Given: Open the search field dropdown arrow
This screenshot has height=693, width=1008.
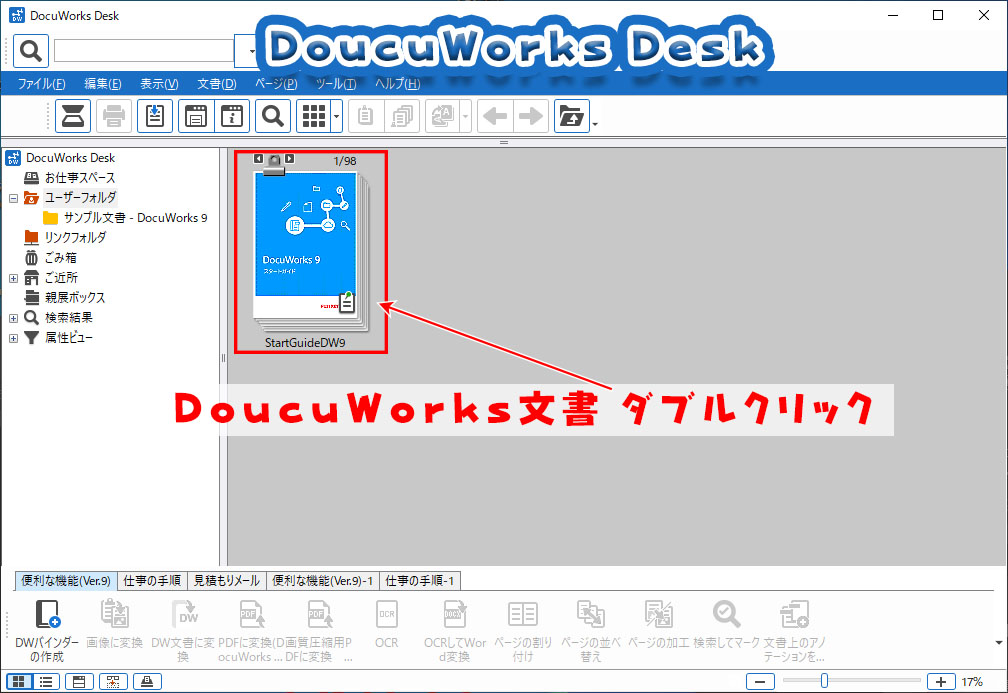Looking at the screenshot, I should pyautogui.click(x=249, y=51).
